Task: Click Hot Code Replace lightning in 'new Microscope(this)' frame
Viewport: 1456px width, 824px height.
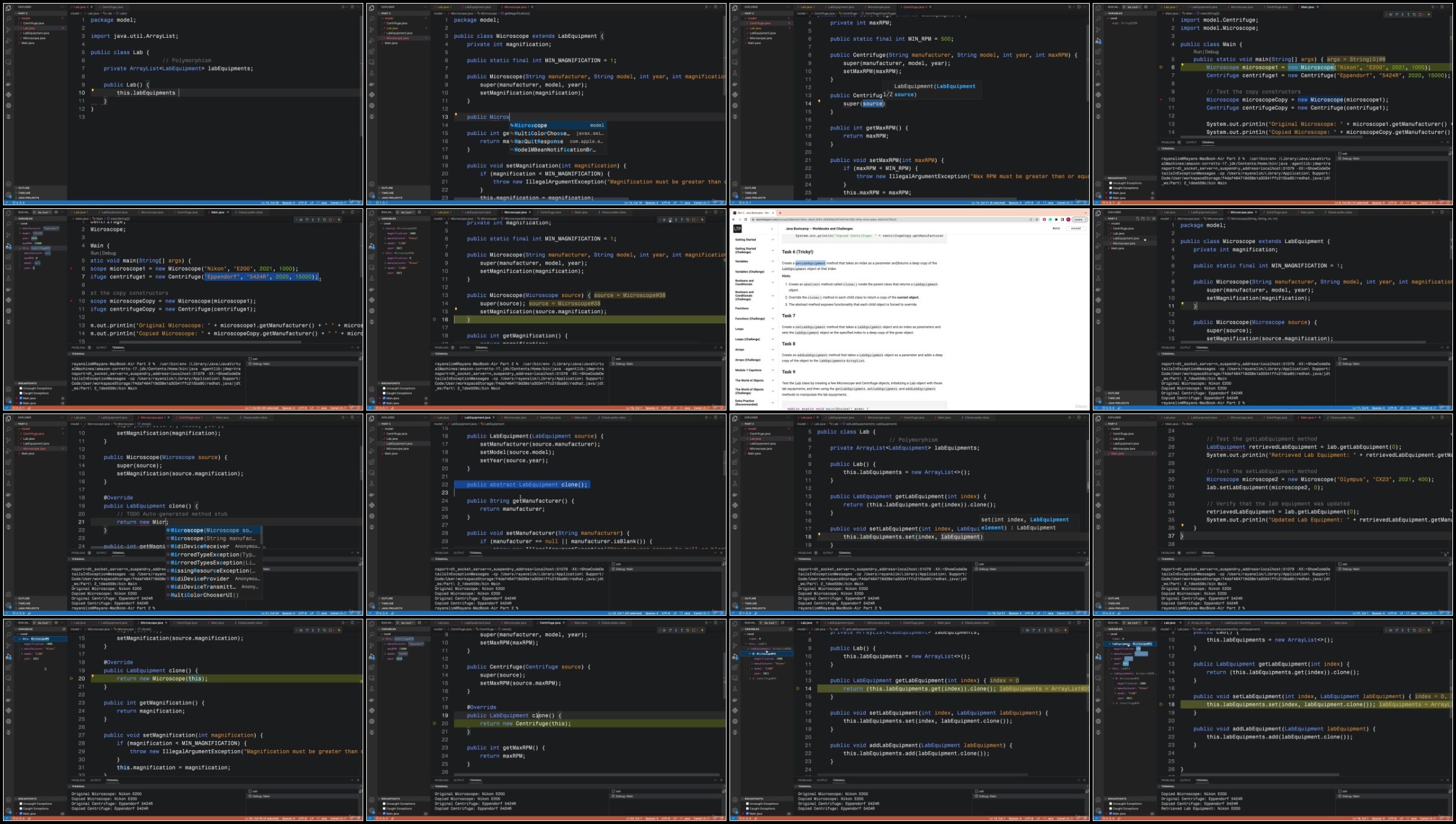Action: [x=339, y=630]
